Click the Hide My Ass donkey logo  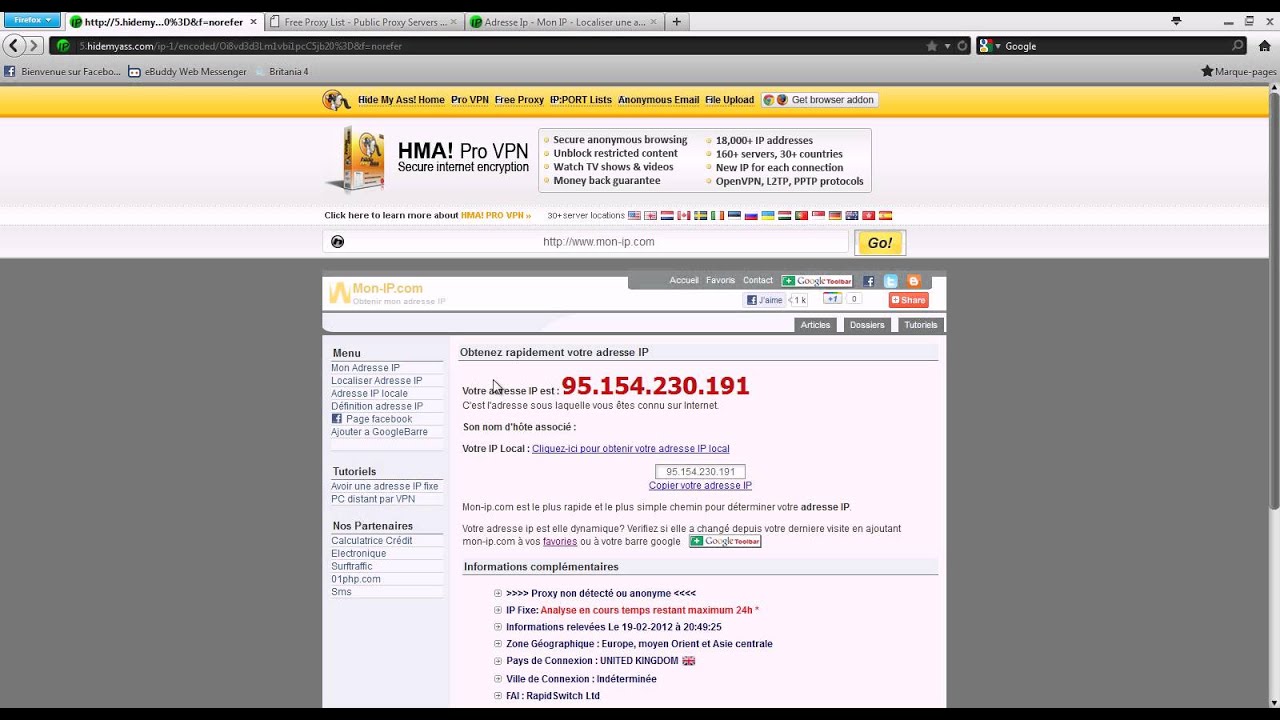[337, 100]
